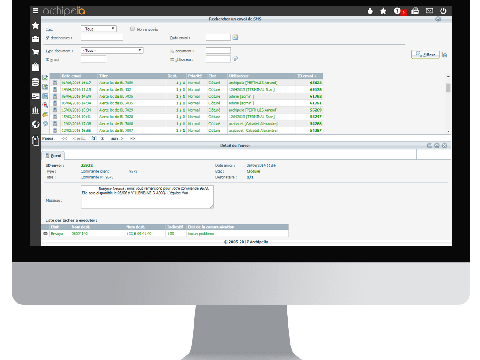The width and height of the screenshot is (480, 360).
Task: Toggle the checkbox next to the Tous dropdown
Action: click(132, 29)
